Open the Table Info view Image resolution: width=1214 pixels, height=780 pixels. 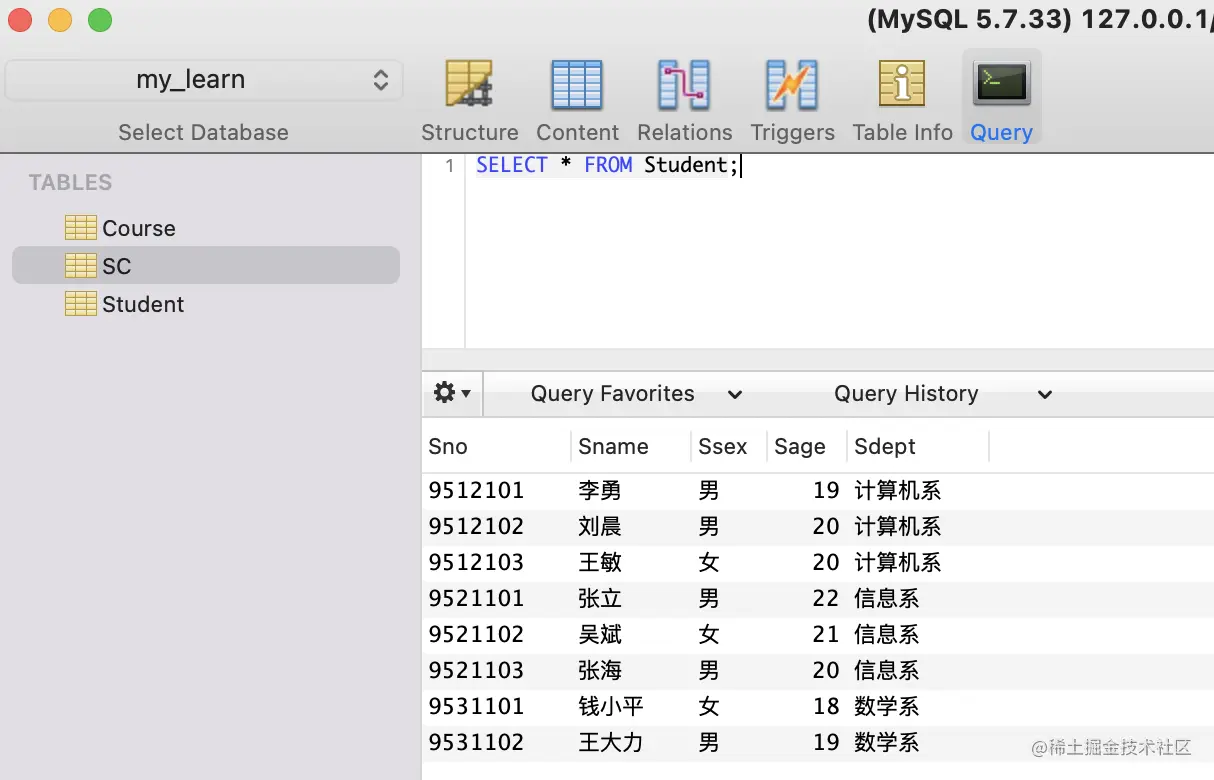pos(902,101)
